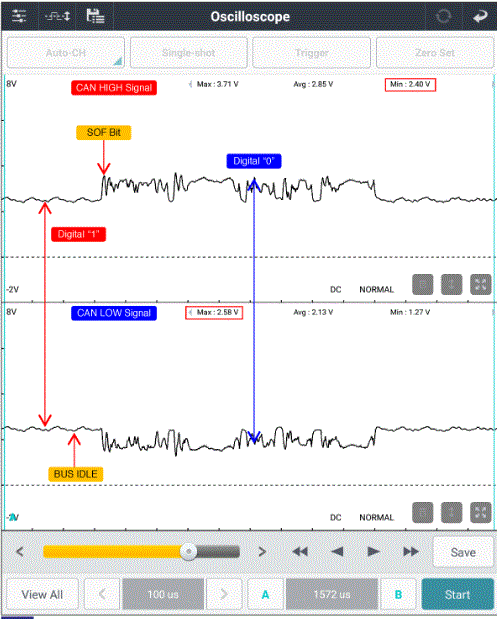
Task: Click the 1572 us cursor time field
Action: coord(332,594)
